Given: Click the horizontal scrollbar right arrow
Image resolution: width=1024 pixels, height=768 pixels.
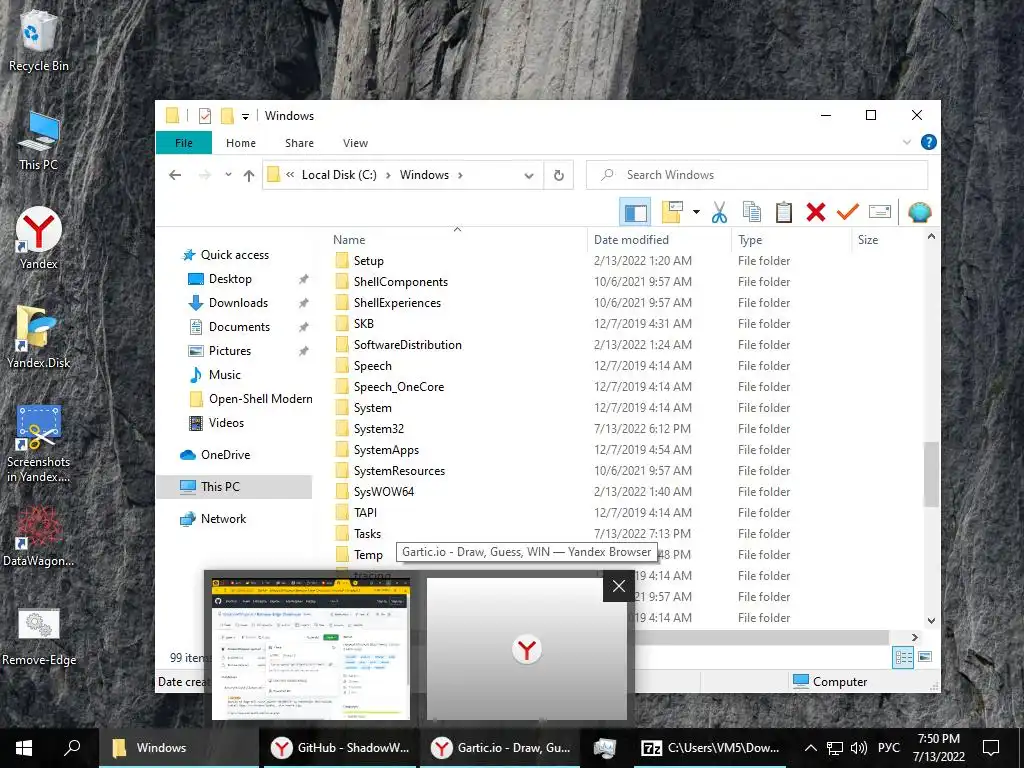Looking at the screenshot, I should click(914, 637).
